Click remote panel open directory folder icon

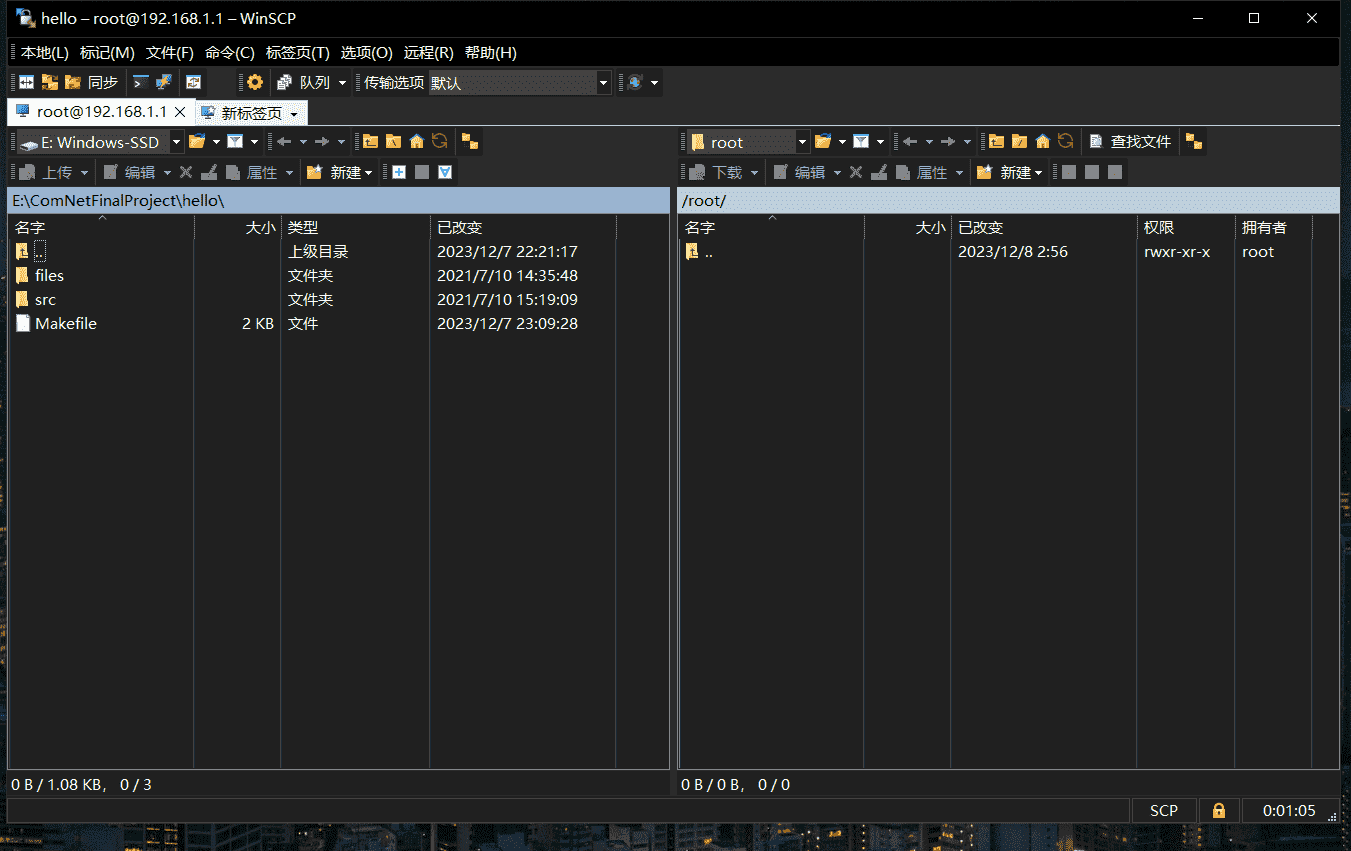(823, 142)
